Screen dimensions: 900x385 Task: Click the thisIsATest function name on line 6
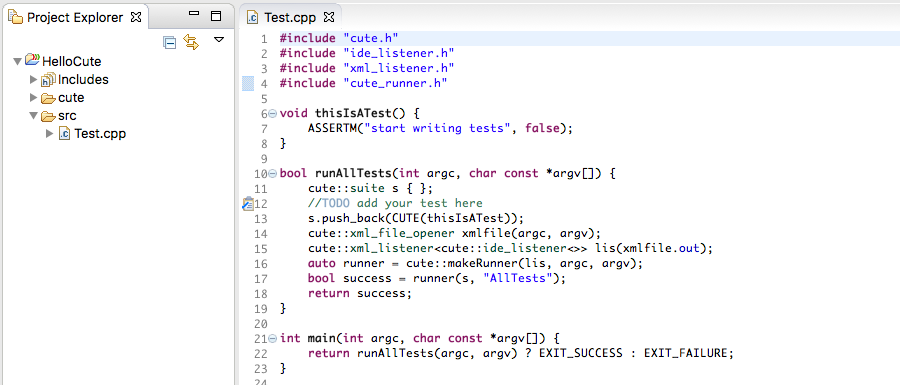(353, 114)
